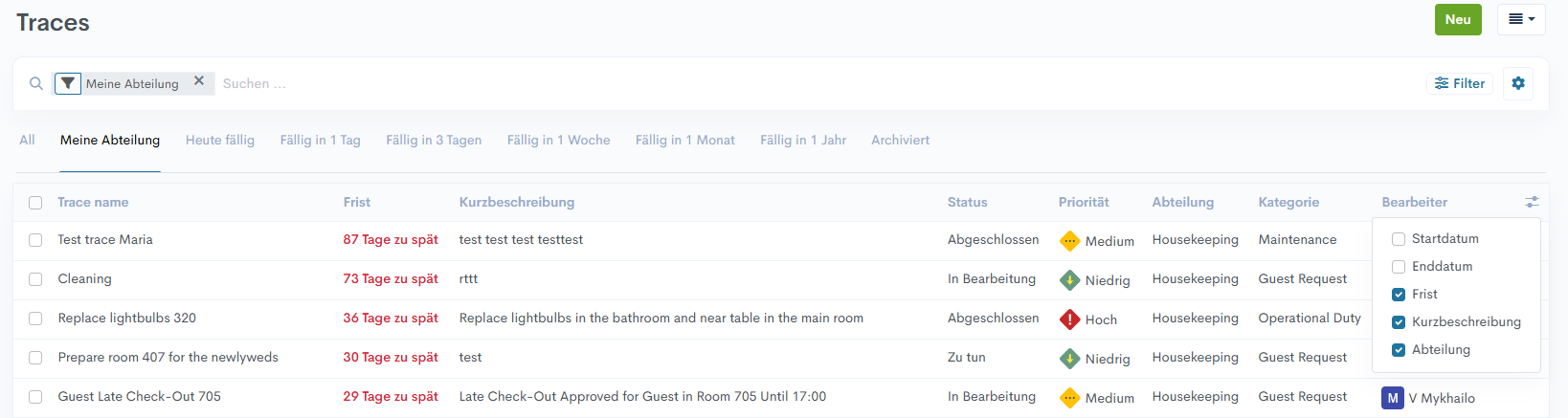
Task: Open the list view dropdown menu
Action: pos(1521,19)
